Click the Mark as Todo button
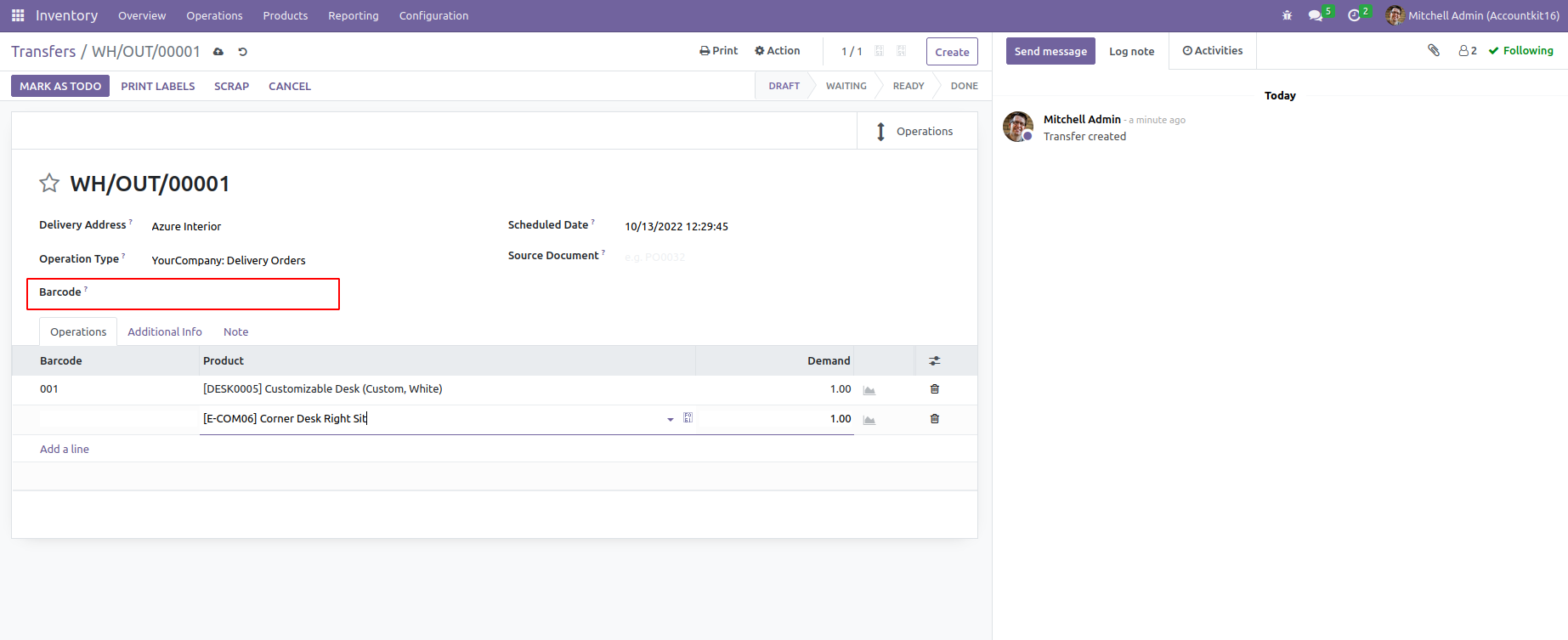This screenshot has height=640, width=1568. (x=60, y=86)
